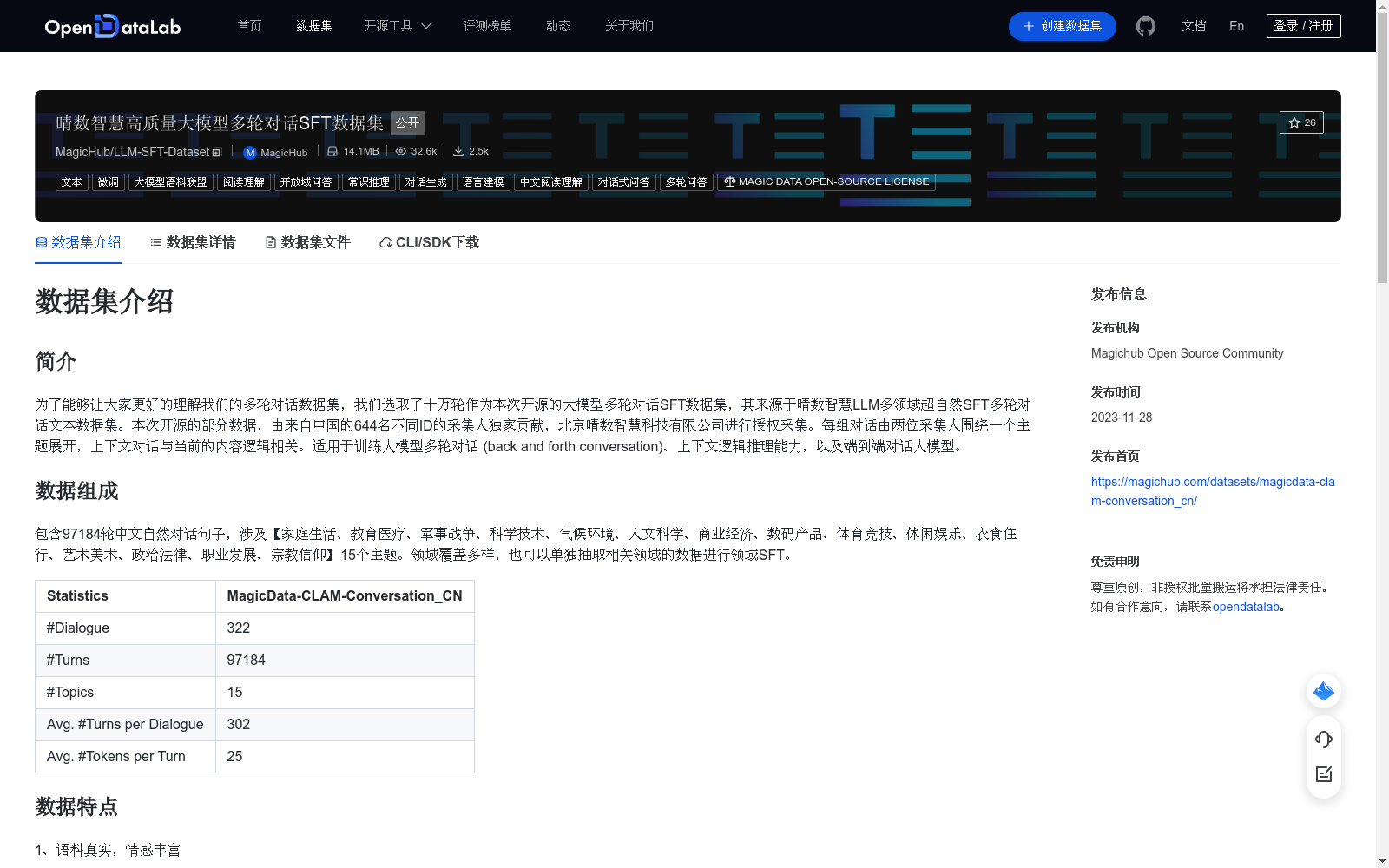
Task: Open the opendatalab contact link
Action: pos(1246,607)
